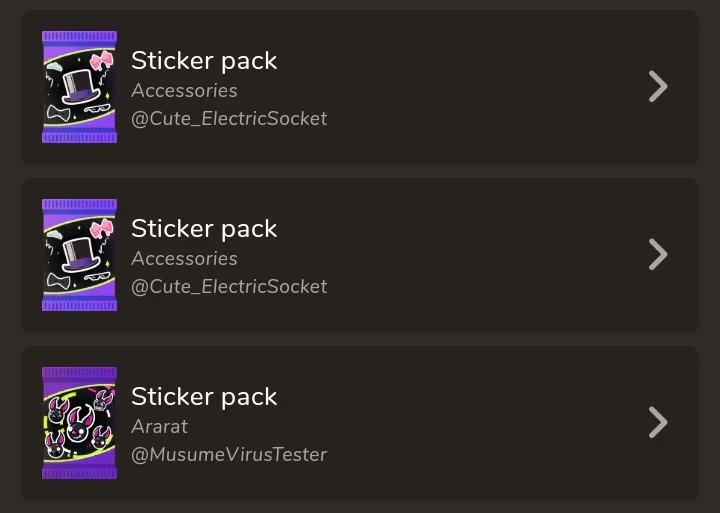Click the first row's Sticker pack title
Image resolution: width=720 pixels, height=513 pixels.
tap(204, 61)
